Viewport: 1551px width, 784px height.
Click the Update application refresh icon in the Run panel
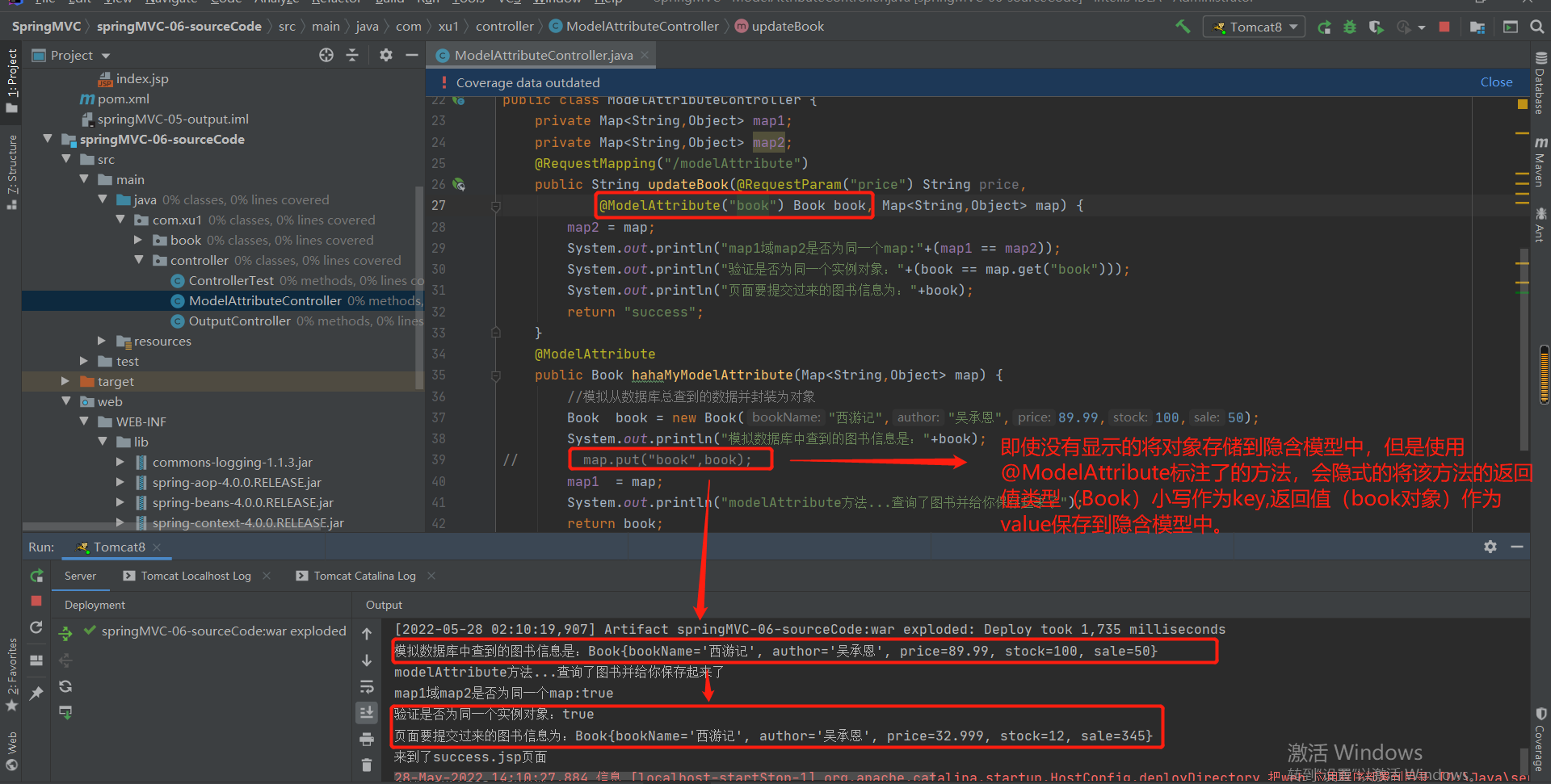36,627
